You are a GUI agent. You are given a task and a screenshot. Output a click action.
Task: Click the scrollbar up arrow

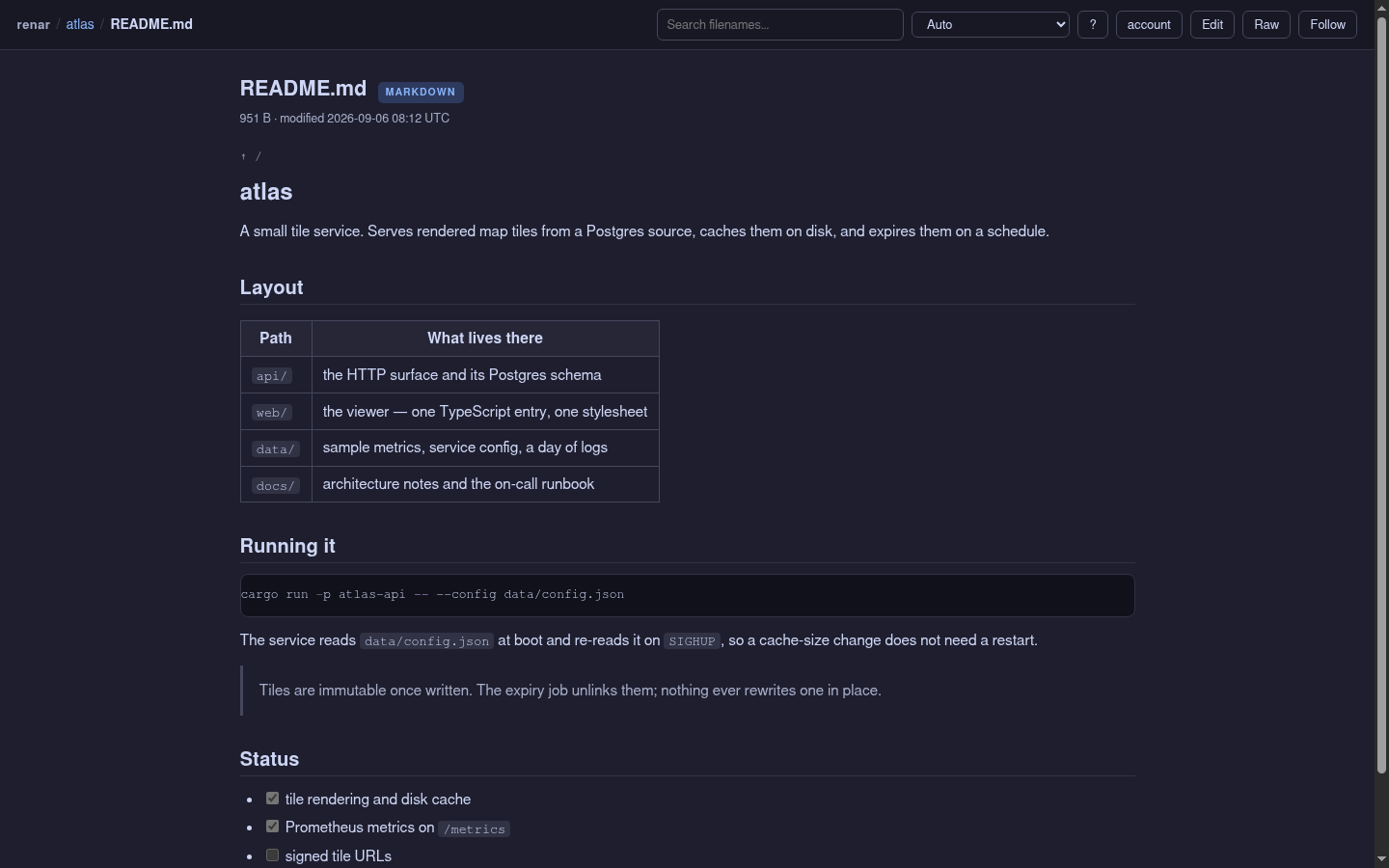[1381, 8]
